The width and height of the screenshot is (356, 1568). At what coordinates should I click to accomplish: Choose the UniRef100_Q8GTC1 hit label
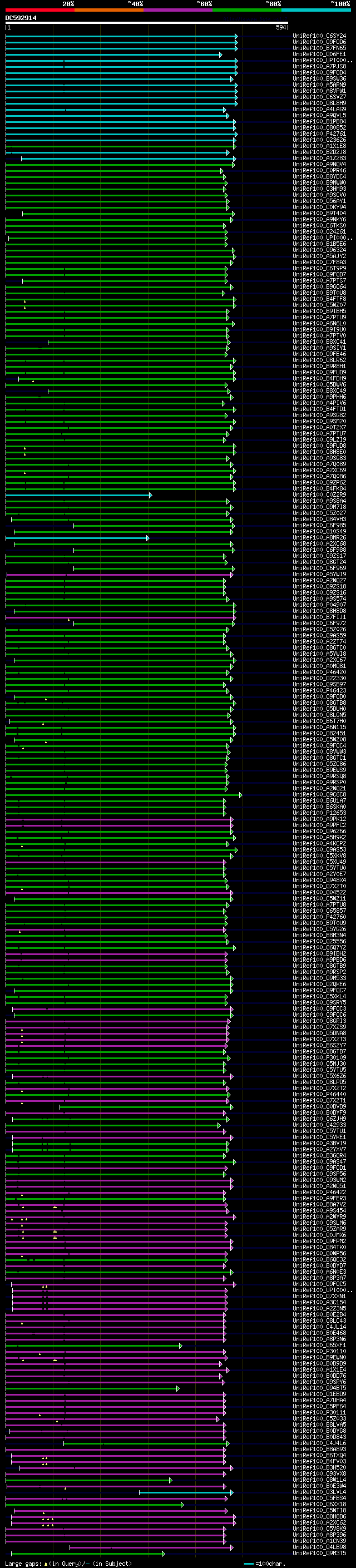click(x=319, y=759)
